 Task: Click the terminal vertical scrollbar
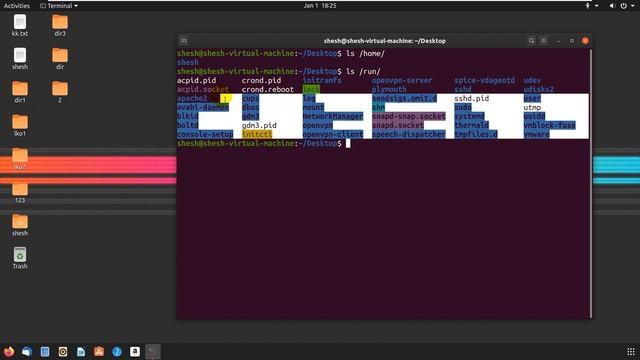pyautogui.click(x=591, y=183)
